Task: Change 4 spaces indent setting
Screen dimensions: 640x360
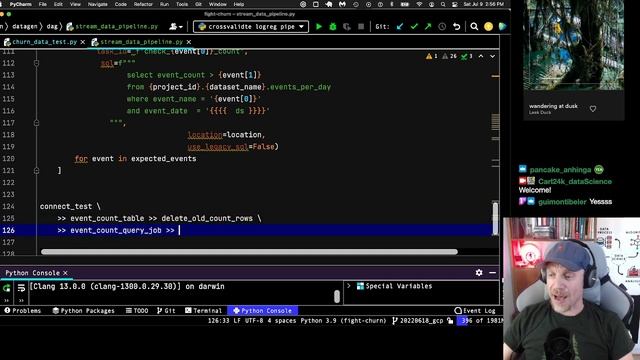Action: [282, 321]
